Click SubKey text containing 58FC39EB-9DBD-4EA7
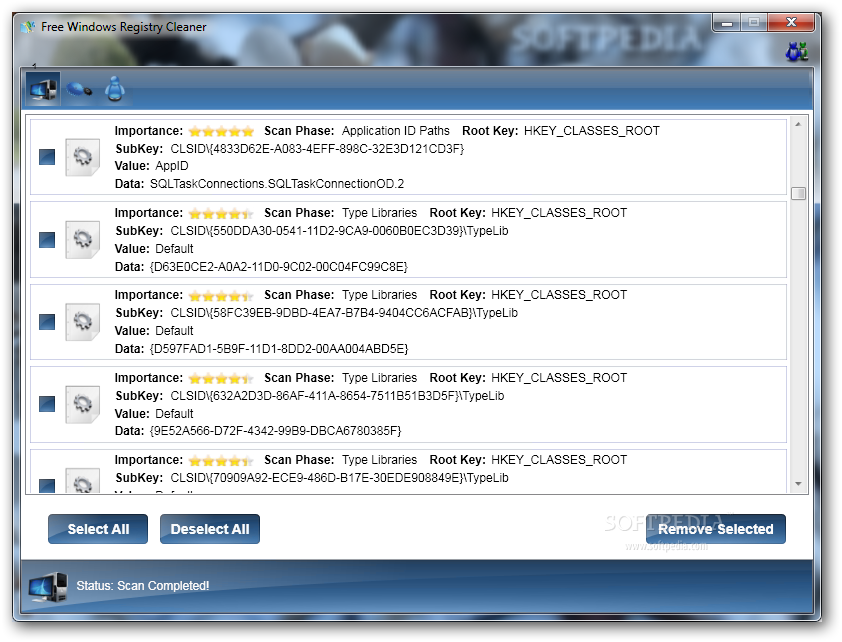Image resolution: width=842 pixels, height=642 pixels. (344, 313)
